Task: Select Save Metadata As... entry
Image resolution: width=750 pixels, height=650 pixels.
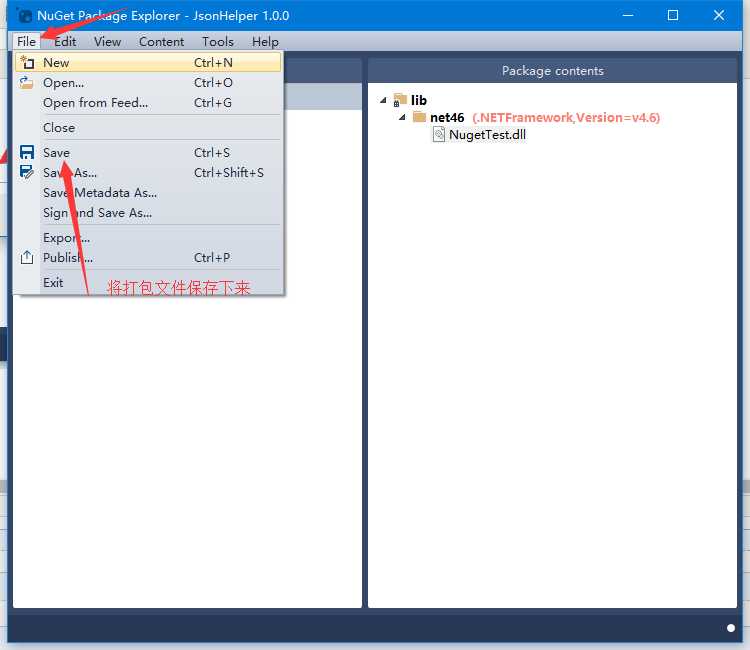Action: point(148,193)
